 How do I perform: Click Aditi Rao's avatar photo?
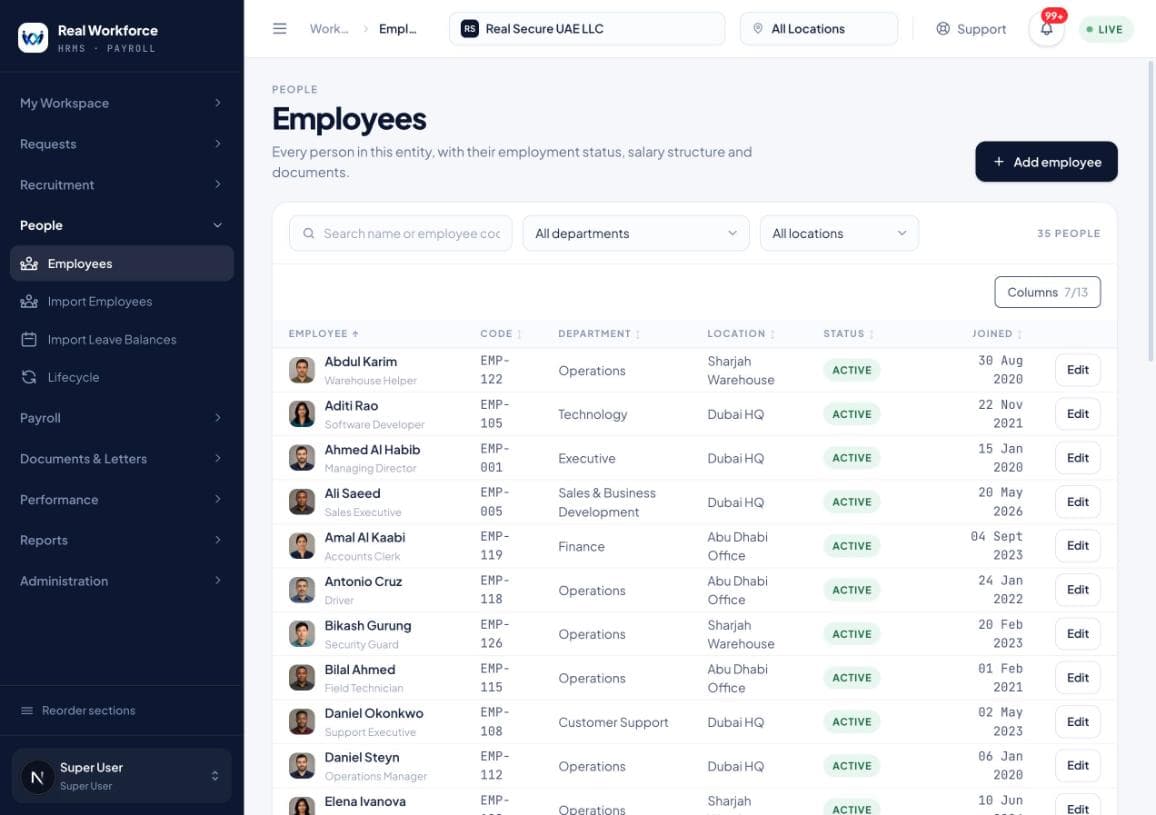(302, 414)
